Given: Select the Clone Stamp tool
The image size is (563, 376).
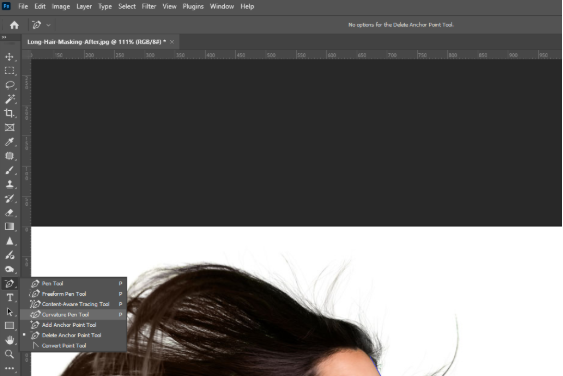Looking at the screenshot, I should [x=10, y=184].
